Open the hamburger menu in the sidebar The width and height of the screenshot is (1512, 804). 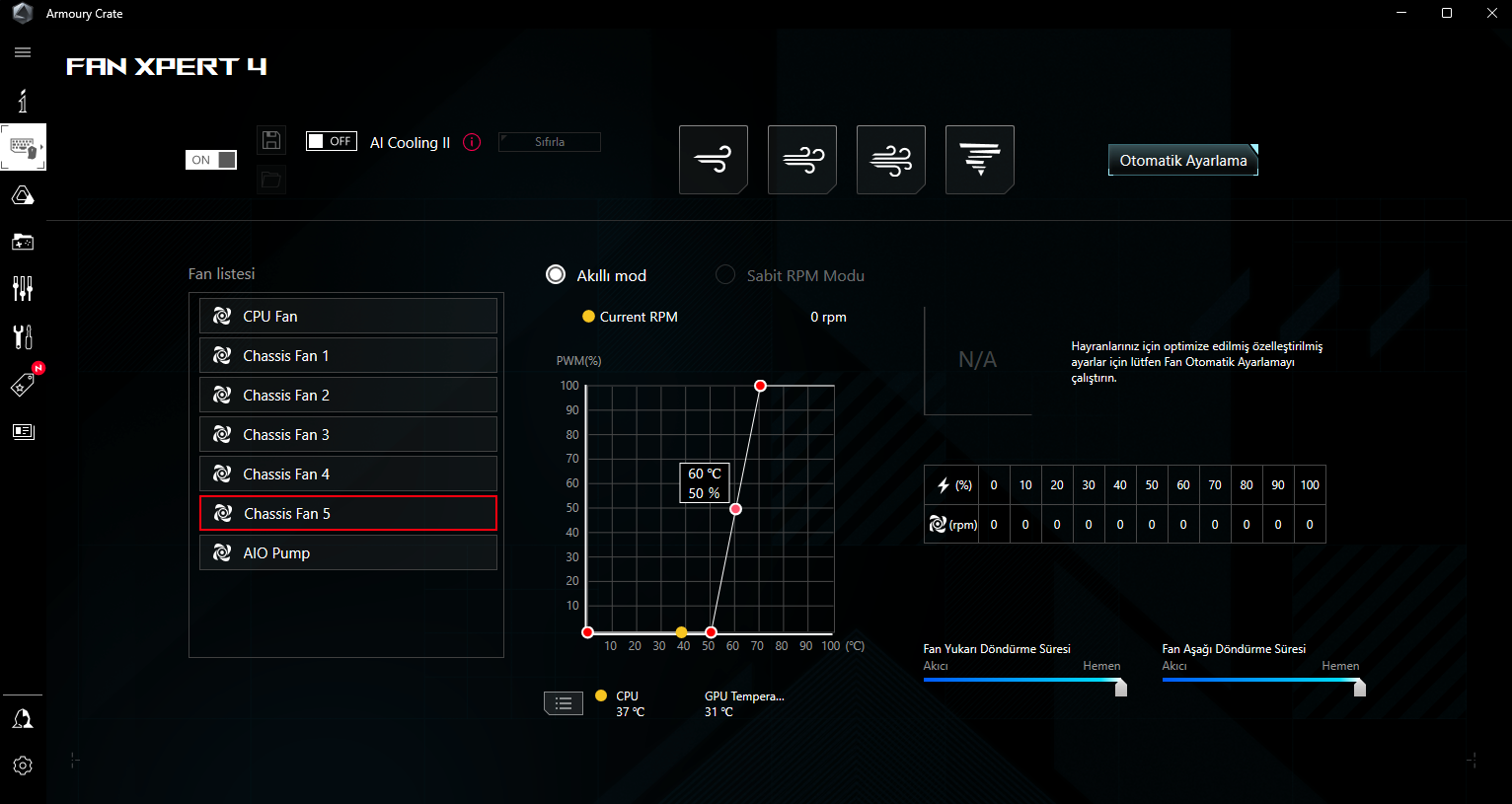pyautogui.click(x=23, y=52)
